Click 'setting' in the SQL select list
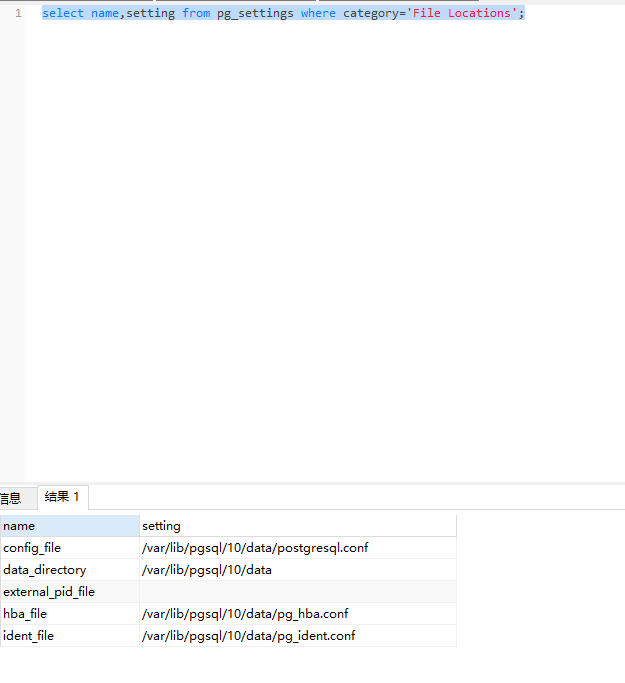Image resolution: width=625 pixels, height=683 pixels. pos(151,14)
